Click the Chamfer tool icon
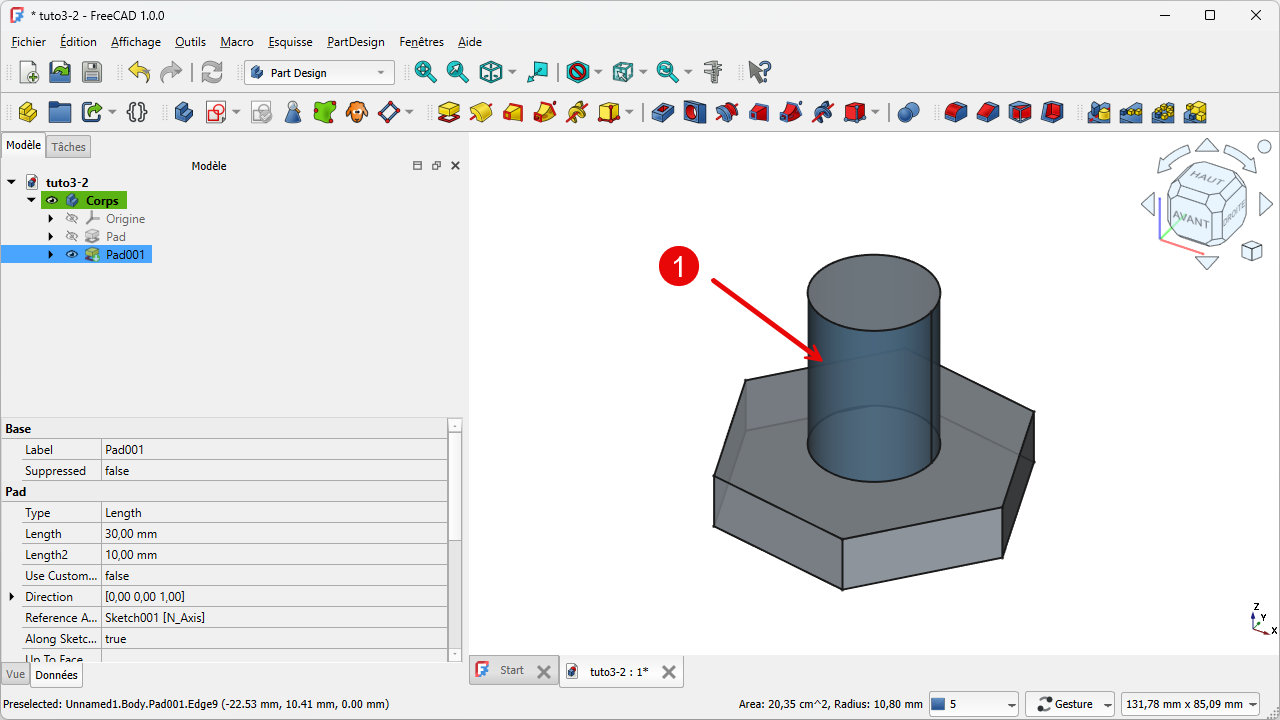The image size is (1280, 720). coord(988,112)
